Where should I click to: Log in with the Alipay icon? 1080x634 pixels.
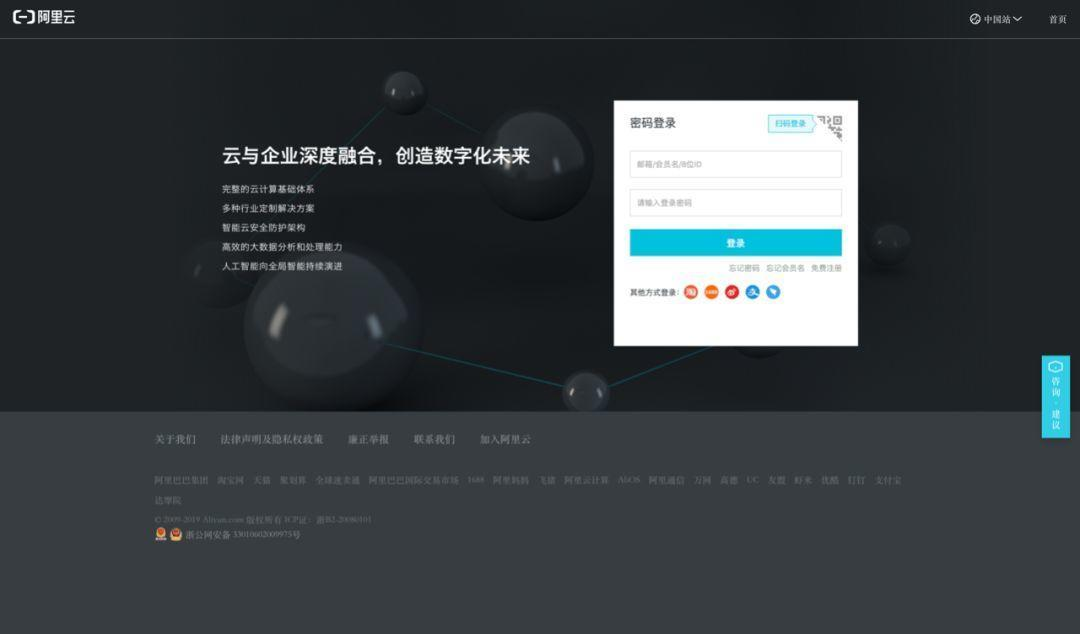click(x=752, y=292)
